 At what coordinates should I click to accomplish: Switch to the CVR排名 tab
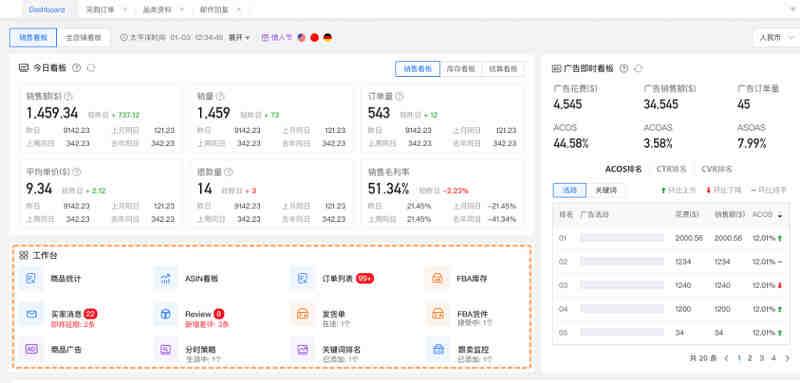point(716,169)
